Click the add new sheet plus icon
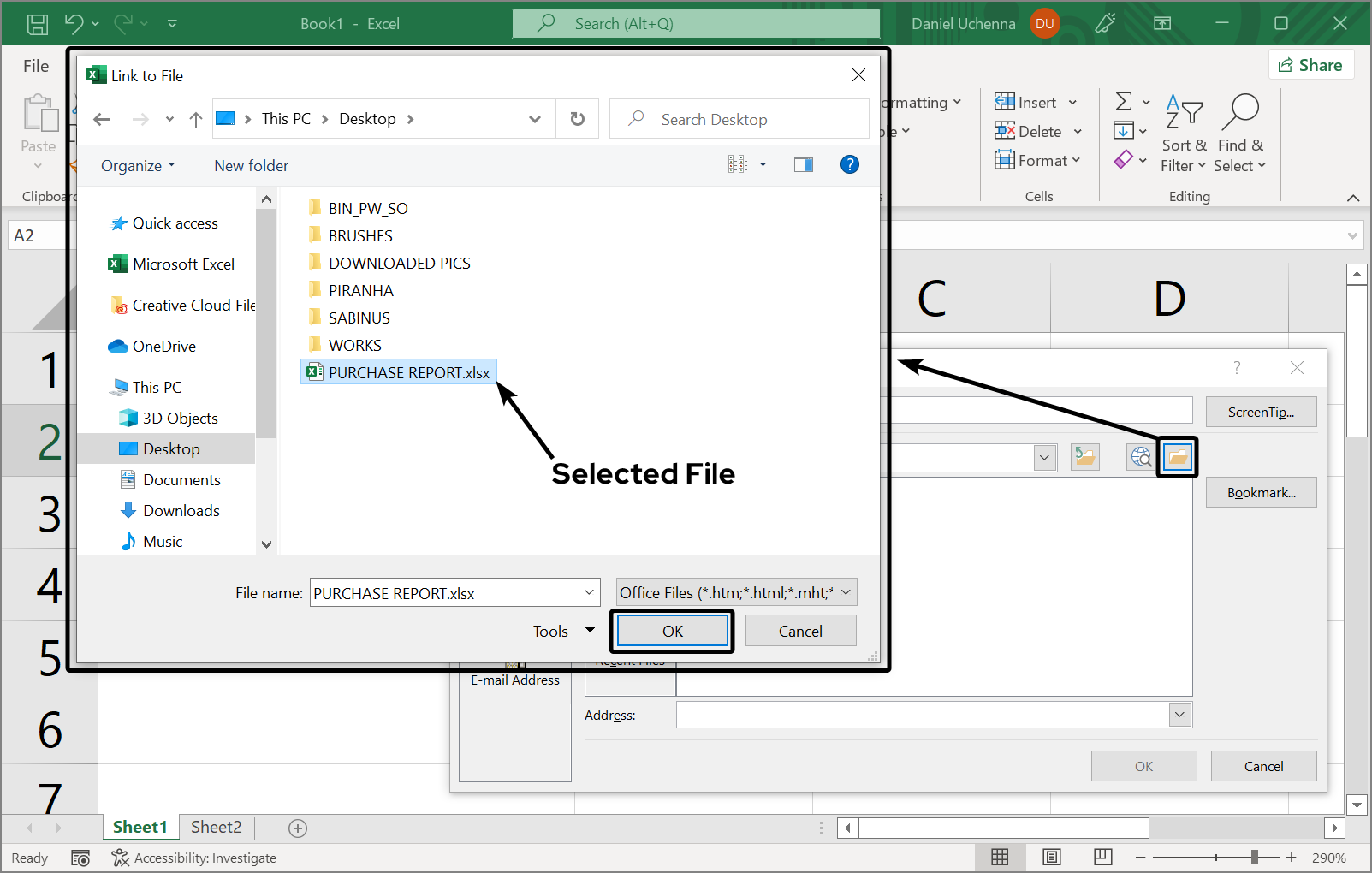1372x873 pixels. [x=298, y=828]
